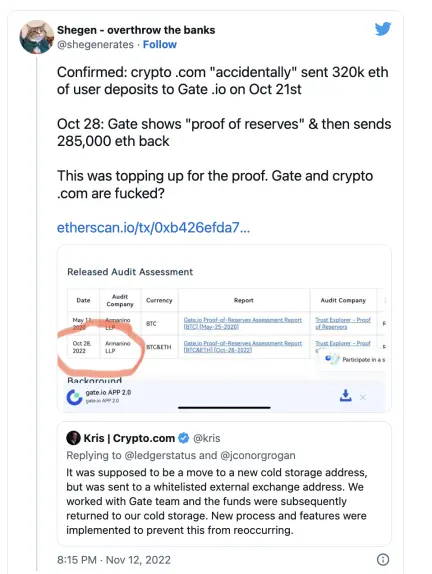The width and height of the screenshot is (432, 574).
Task: Open the first Trust Explorer proof link
Action: point(343,323)
